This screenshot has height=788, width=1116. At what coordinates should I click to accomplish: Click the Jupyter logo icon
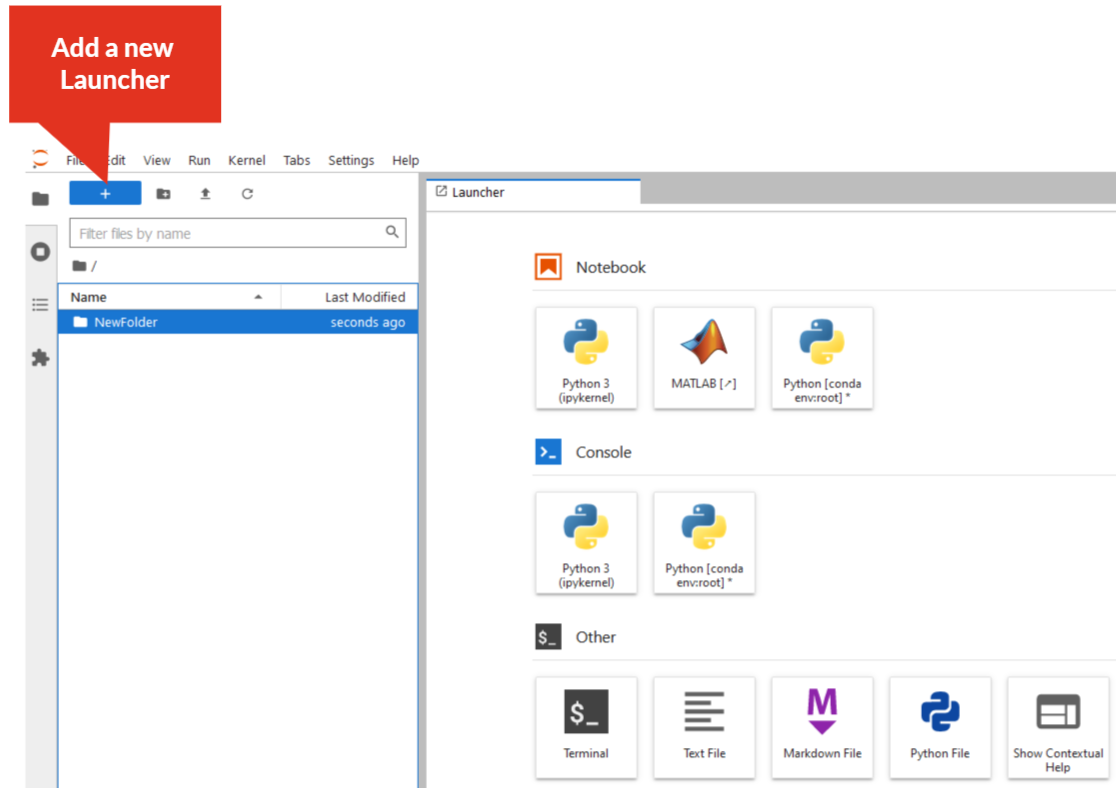(x=41, y=158)
